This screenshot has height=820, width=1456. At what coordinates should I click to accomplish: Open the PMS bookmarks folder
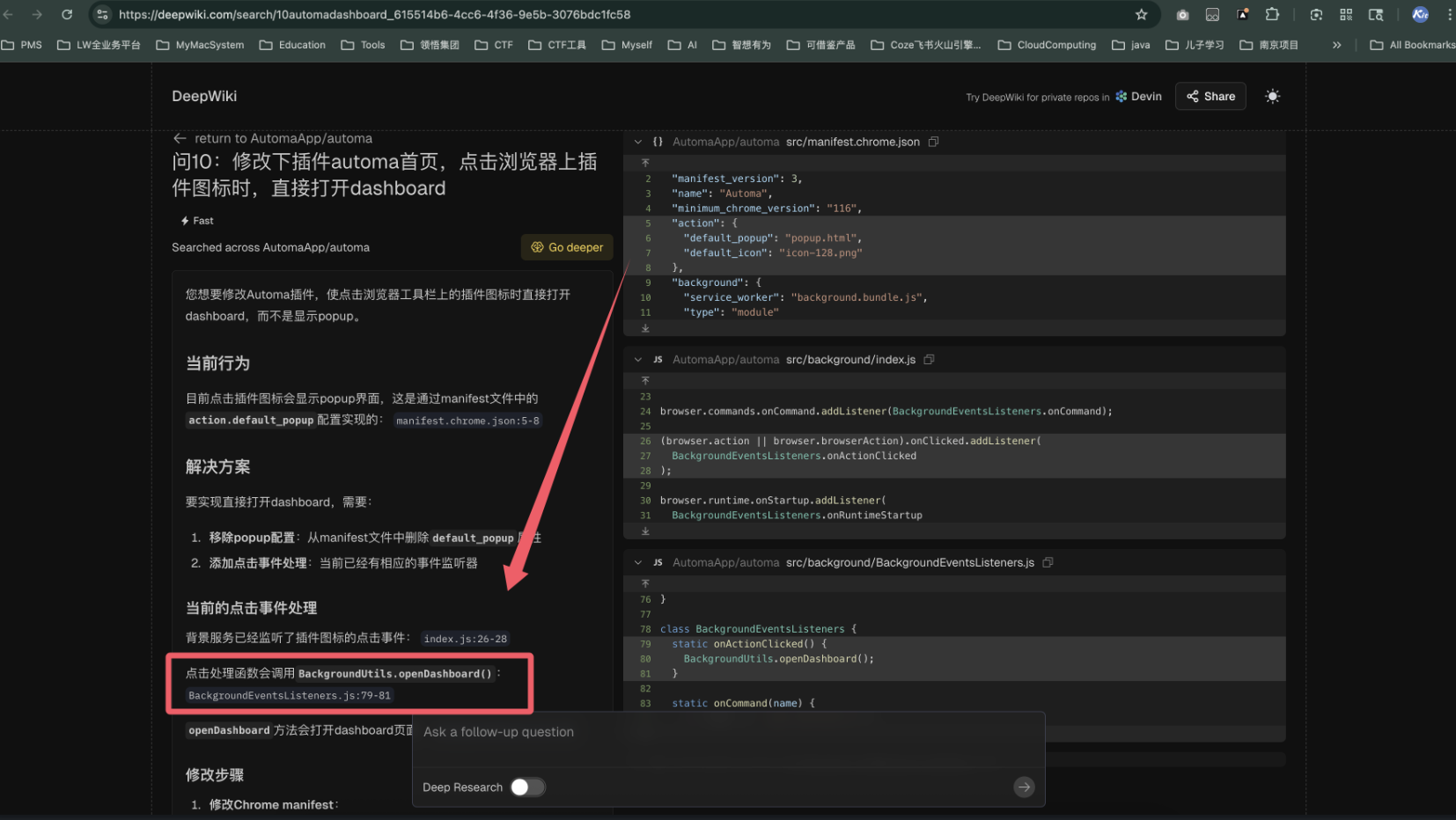pyautogui.click(x=22, y=45)
